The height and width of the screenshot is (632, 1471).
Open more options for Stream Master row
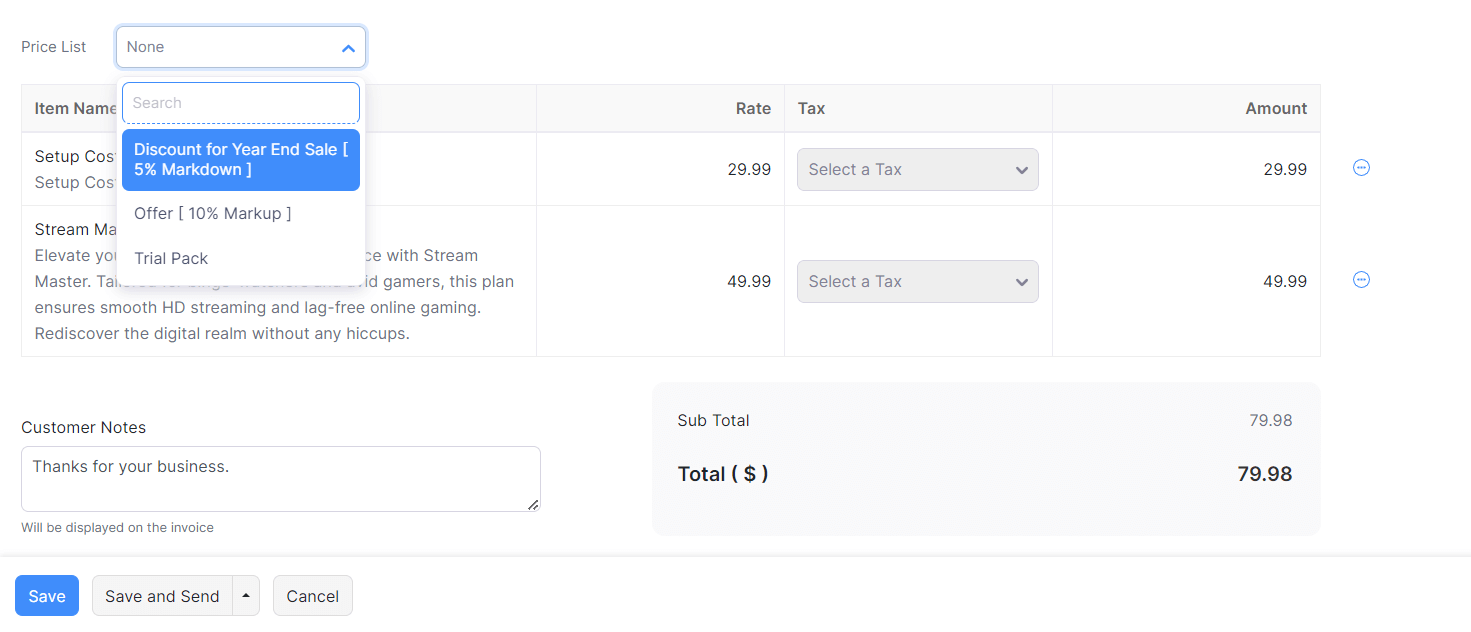1361,280
